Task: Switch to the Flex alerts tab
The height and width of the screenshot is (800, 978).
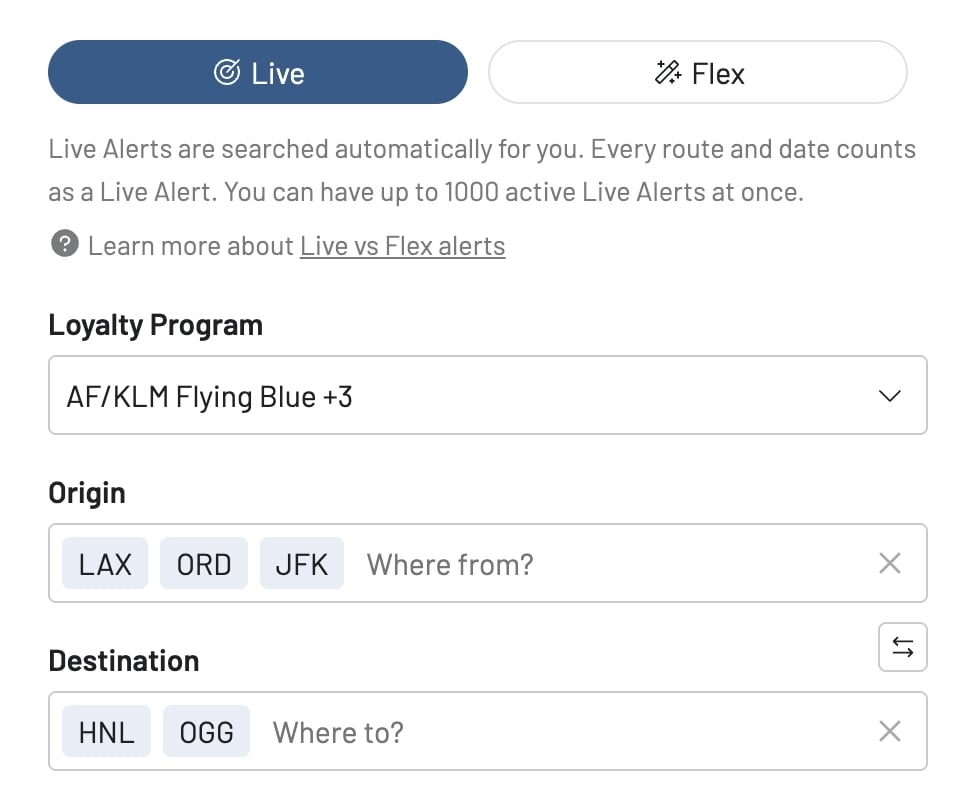Action: pyautogui.click(x=697, y=72)
